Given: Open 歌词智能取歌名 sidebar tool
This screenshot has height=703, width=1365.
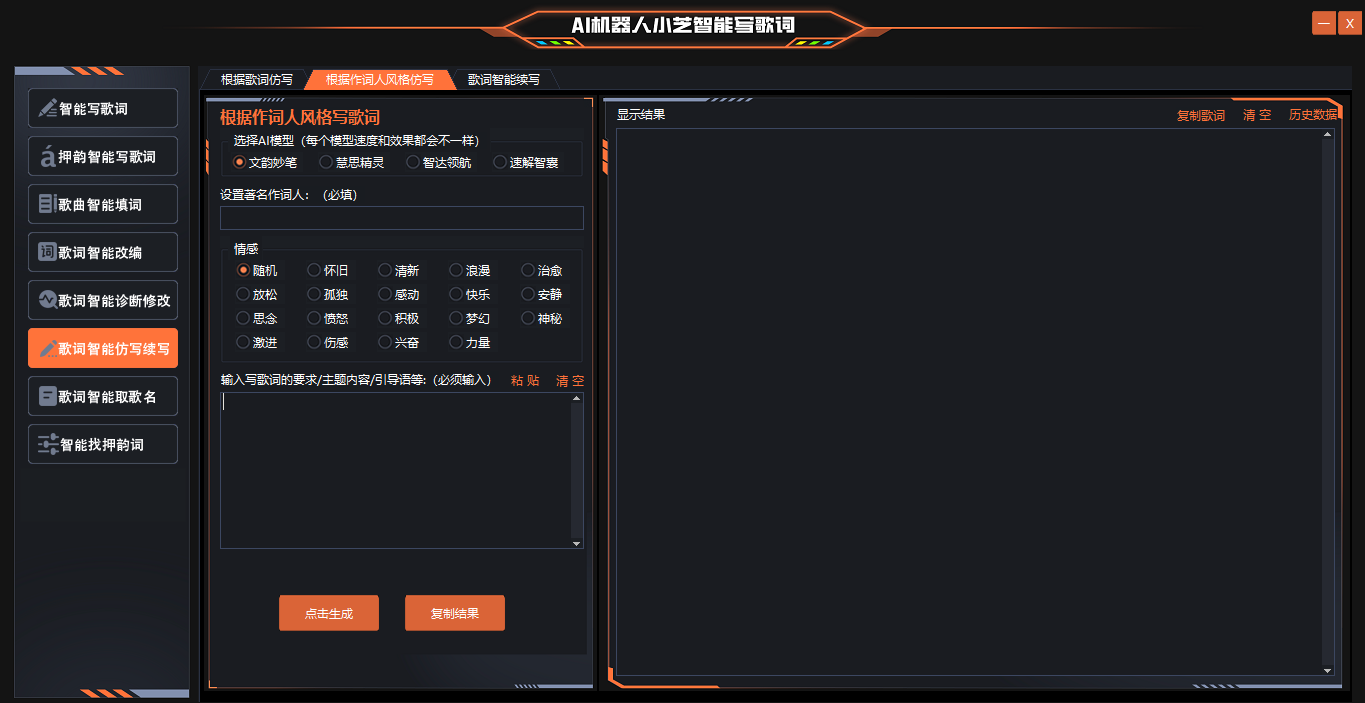Looking at the screenshot, I should pyautogui.click(x=103, y=396).
